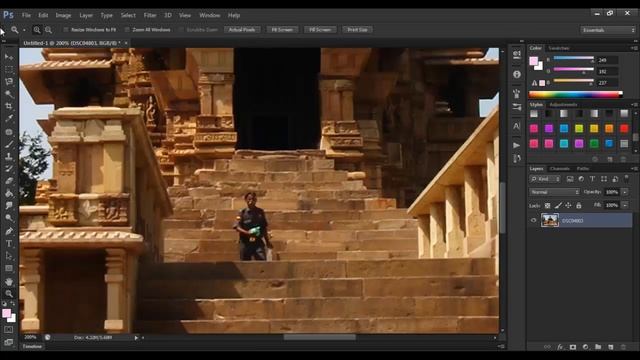Open the Brush Presets panel icon

(x=516, y=107)
